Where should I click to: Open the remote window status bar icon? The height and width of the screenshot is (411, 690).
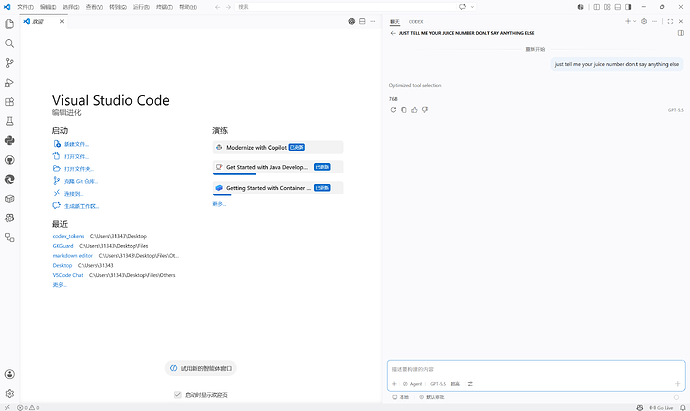click(x=7, y=407)
